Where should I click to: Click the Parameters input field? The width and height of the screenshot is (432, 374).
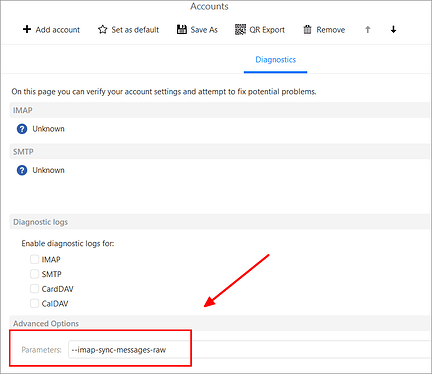(x=250, y=350)
